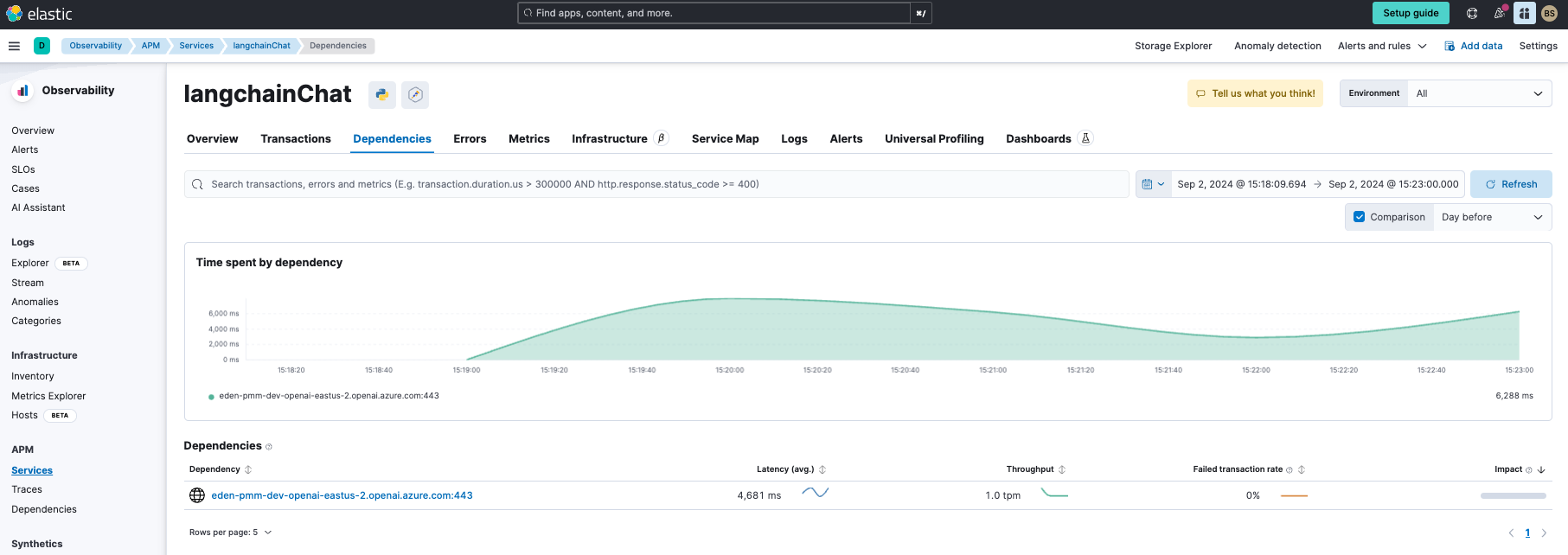Click the hamburger navigation menu icon
Viewport: 1568px width, 555px height.
[x=14, y=46]
